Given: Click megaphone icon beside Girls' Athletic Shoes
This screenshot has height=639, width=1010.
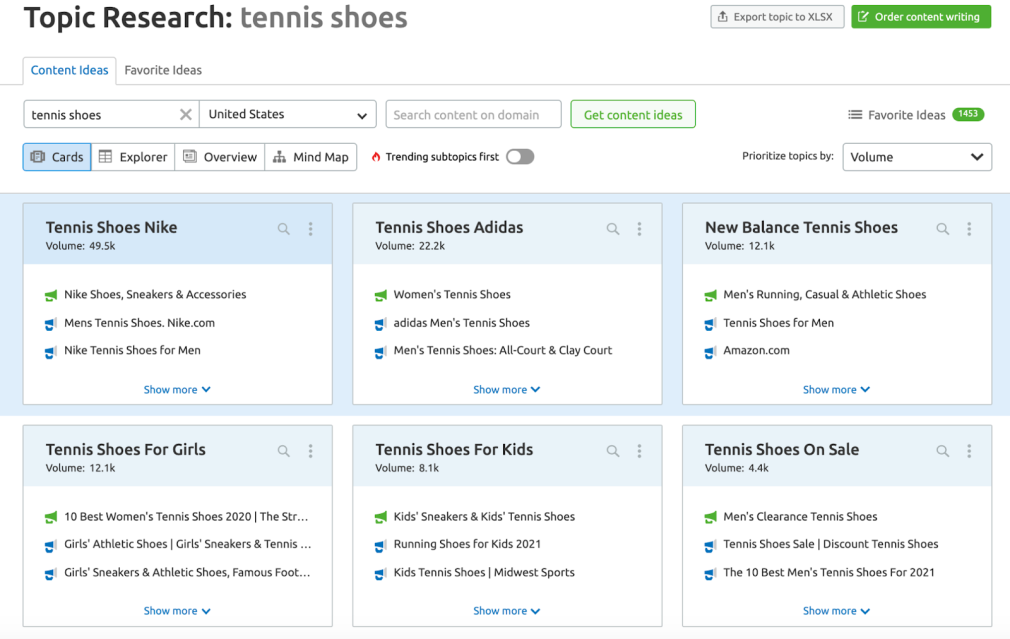Looking at the screenshot, I should click(51, 546).
